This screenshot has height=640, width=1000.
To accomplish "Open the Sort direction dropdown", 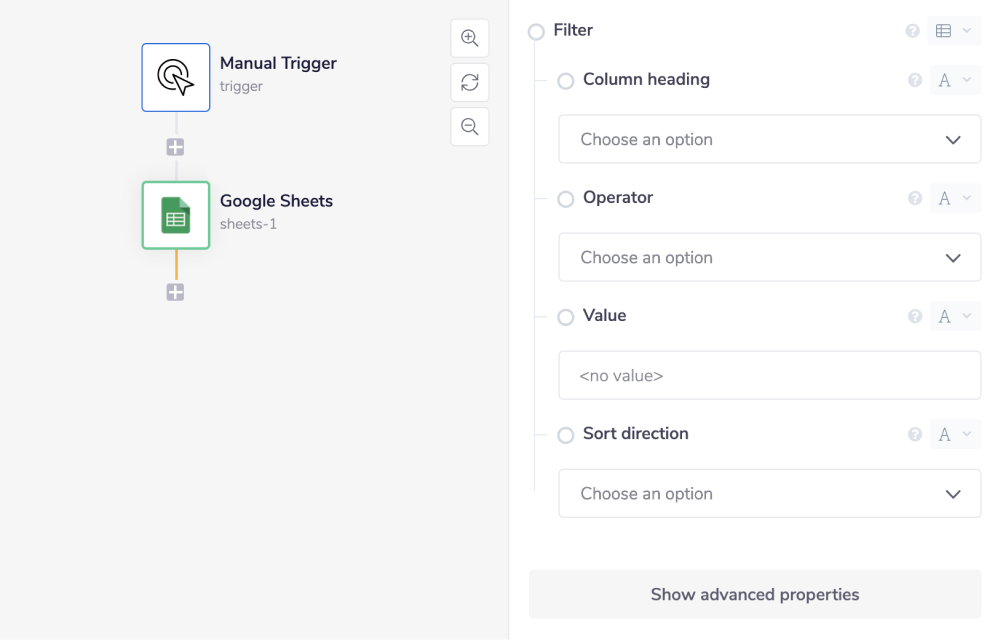I will point(769,493).
